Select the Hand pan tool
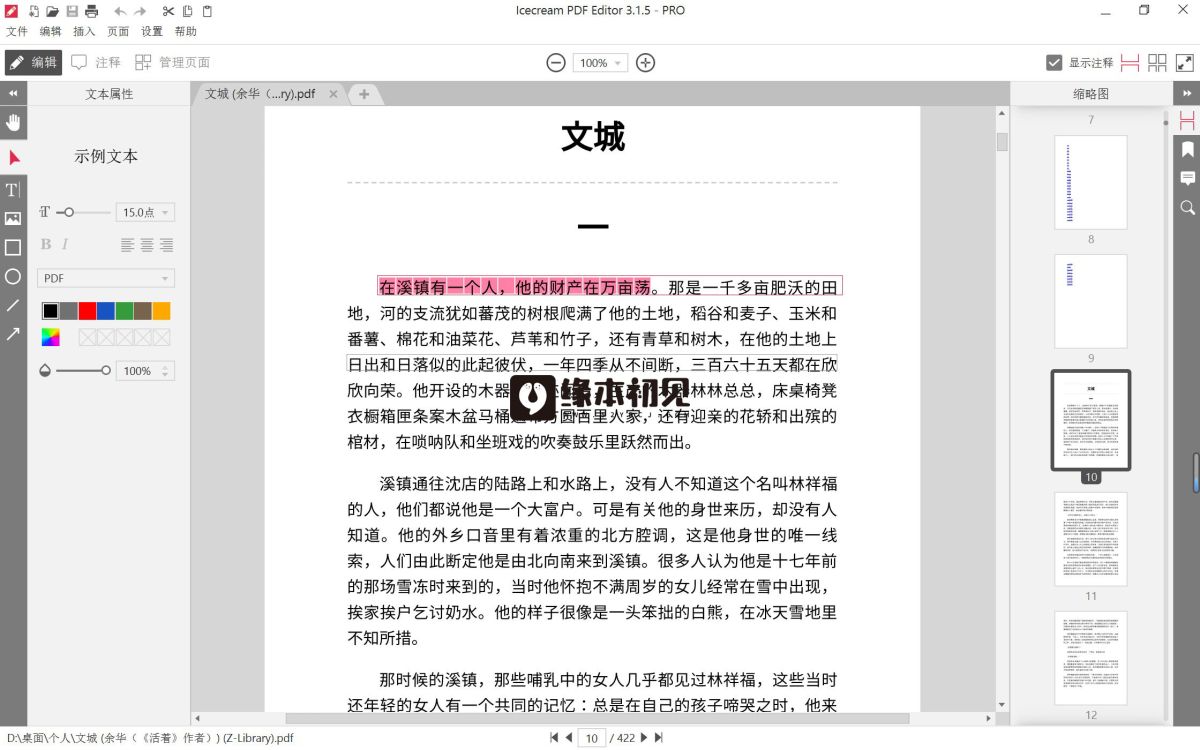 (13, 122)
